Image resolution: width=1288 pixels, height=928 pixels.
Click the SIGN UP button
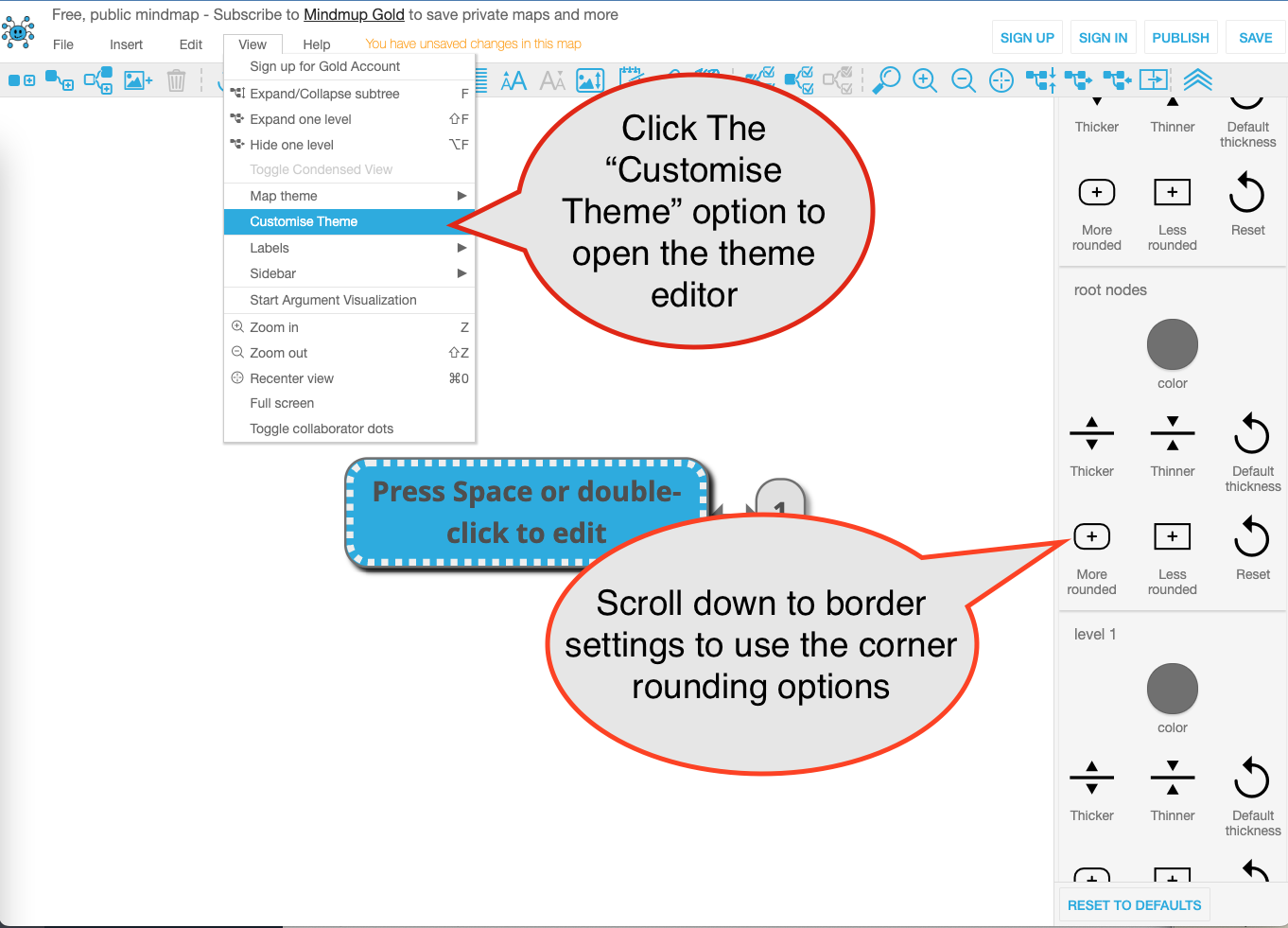coord(1027,38)
